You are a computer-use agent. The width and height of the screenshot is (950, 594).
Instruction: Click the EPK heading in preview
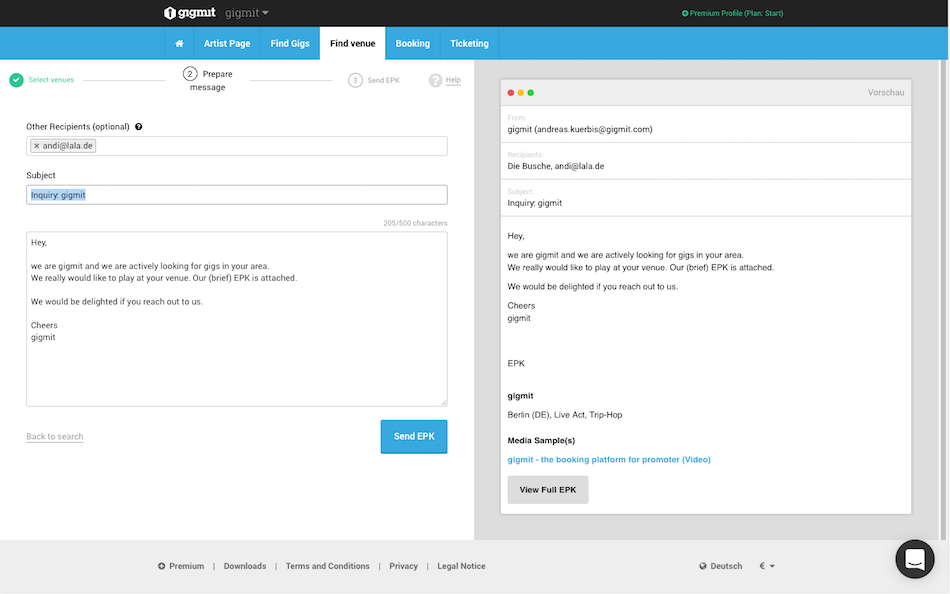(x=516, y=364)
